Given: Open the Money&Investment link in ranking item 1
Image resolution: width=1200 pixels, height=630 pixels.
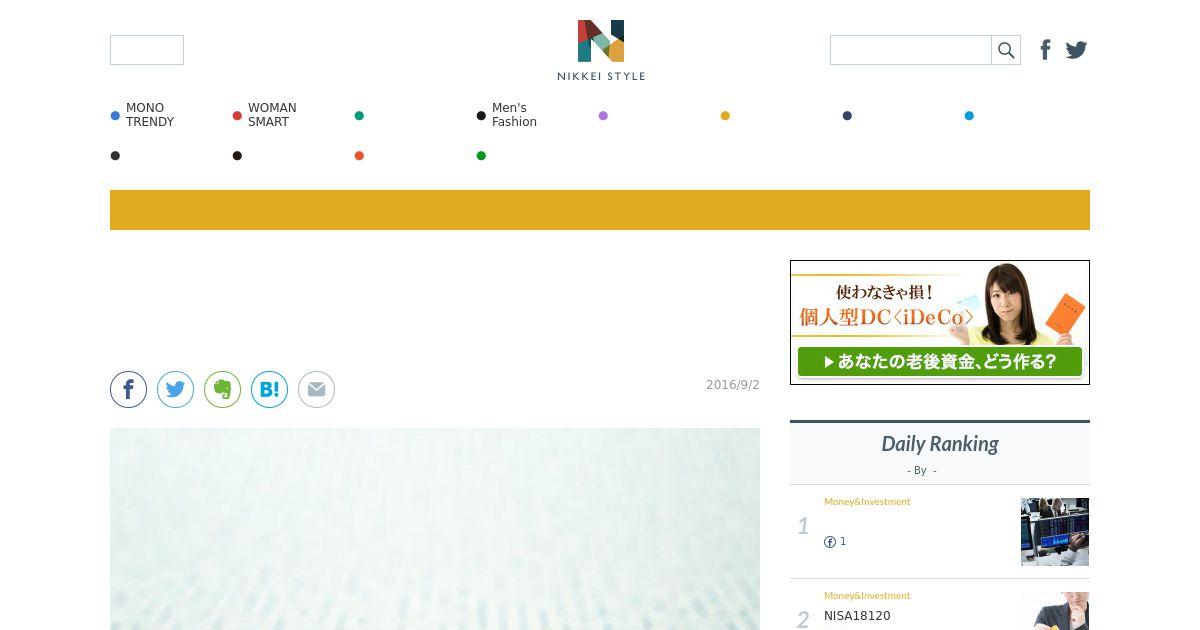Looking at the screenshot, I should pyautogui.click(x=867, y=502).
